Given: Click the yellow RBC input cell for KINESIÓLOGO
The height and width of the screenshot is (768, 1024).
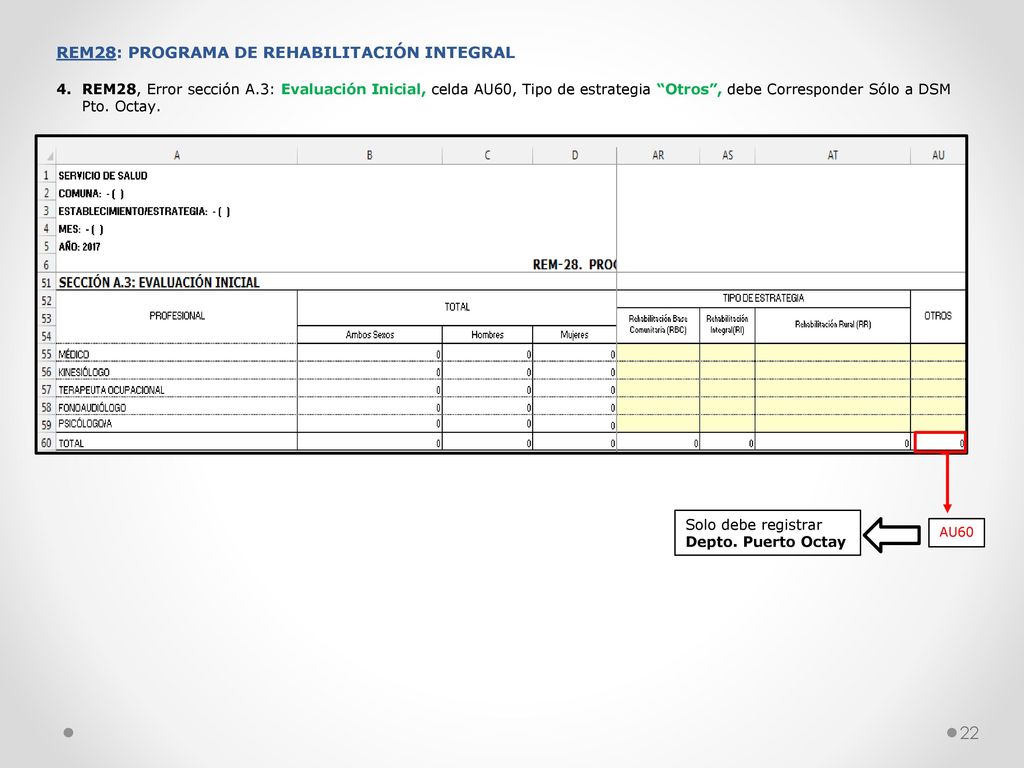Looking at the screenshot, I should click(658, 371).
